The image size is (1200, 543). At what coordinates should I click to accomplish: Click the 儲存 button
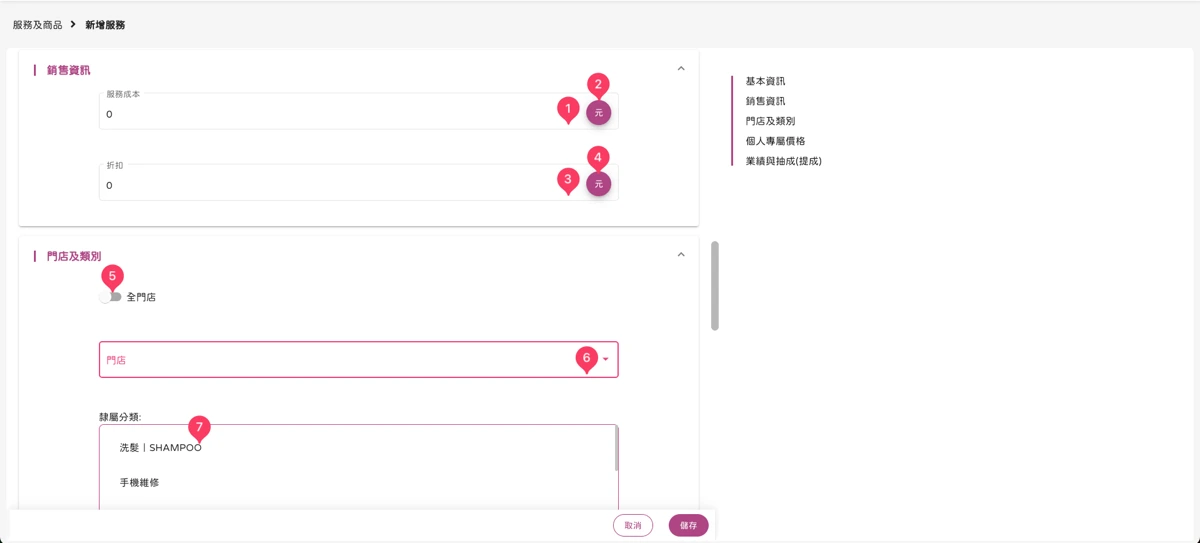click(x=689, y=525)
